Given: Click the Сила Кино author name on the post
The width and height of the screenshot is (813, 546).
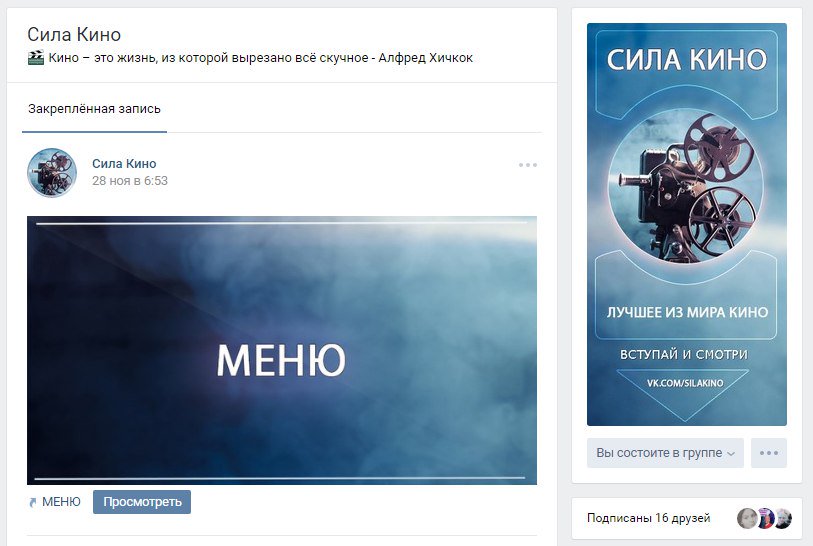Looking at the screenshot, I should (124, 163).
